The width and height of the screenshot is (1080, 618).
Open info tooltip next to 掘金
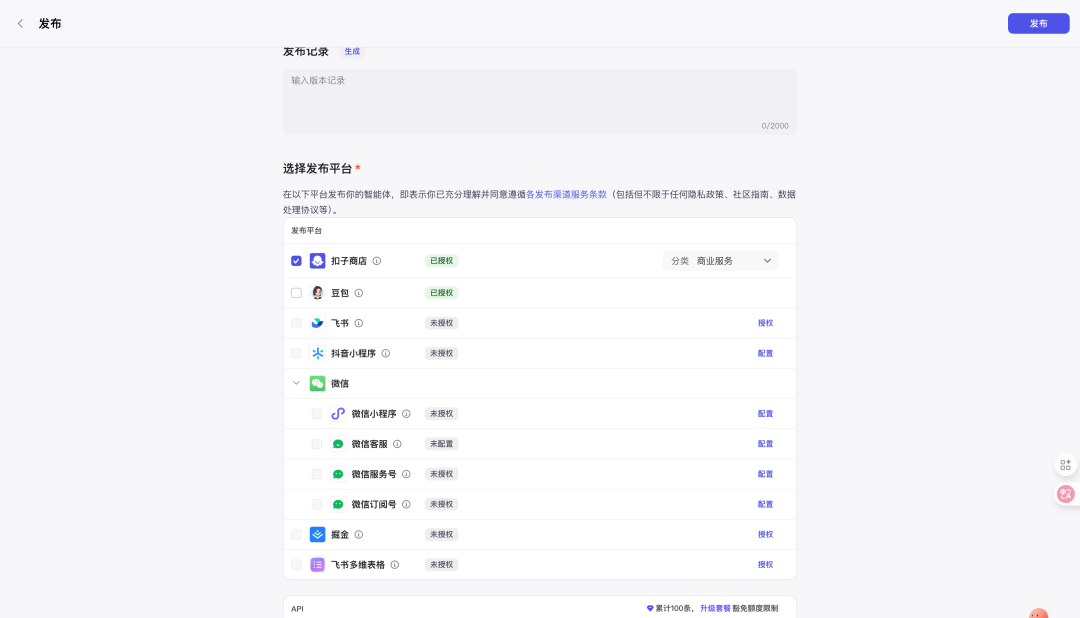pos(359,535)
